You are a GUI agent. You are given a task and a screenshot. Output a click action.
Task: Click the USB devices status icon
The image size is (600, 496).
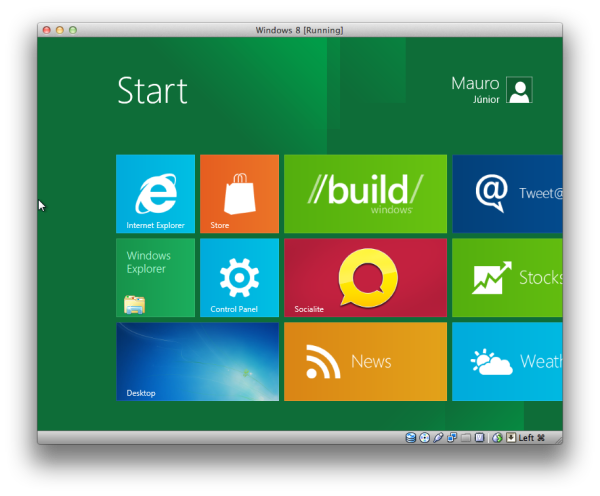pyautogui.click(x=438, y=437)
